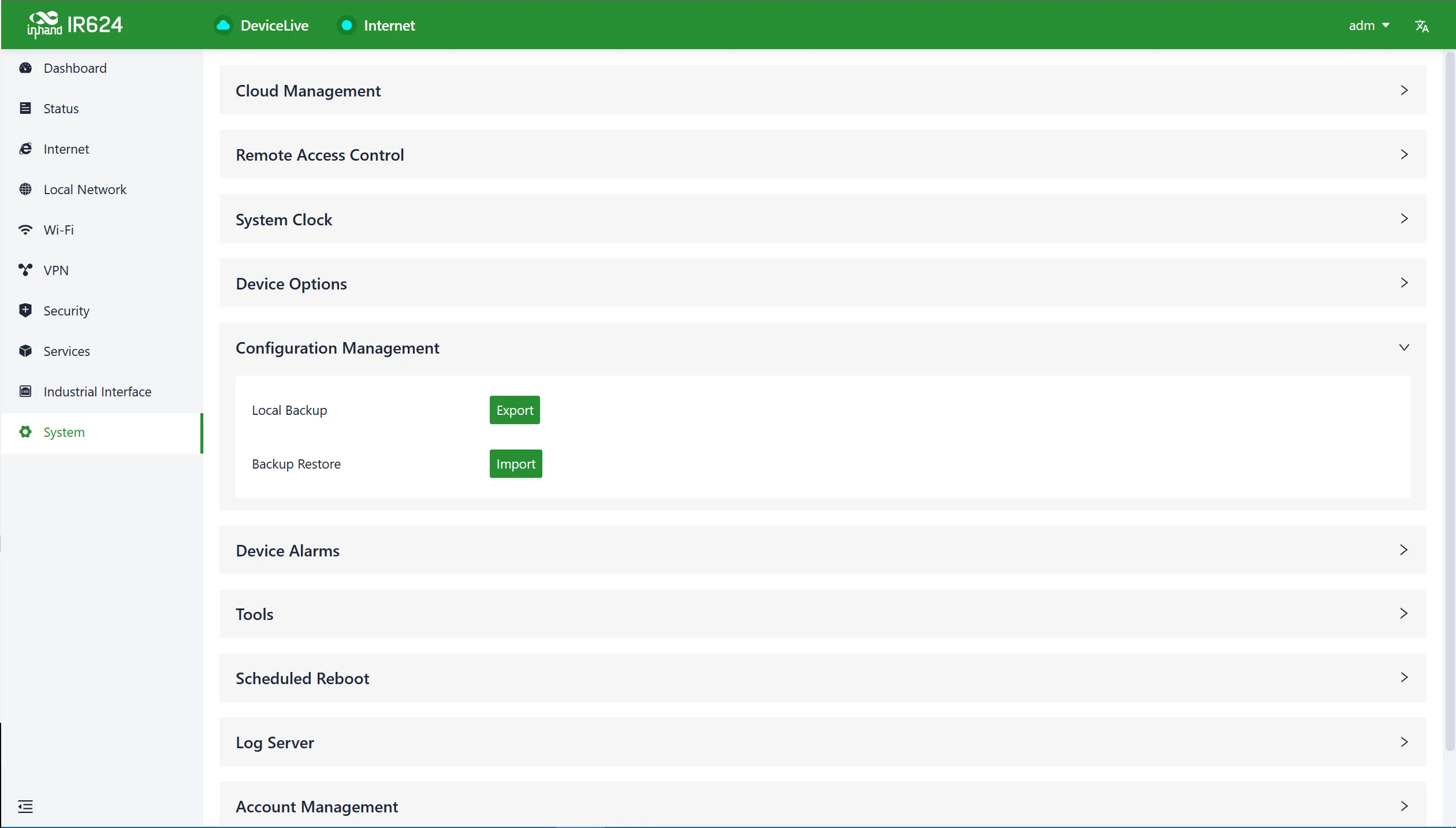Click the Status list icon
The height and width of the screenshot is (828, 1456).
[25, 109]
